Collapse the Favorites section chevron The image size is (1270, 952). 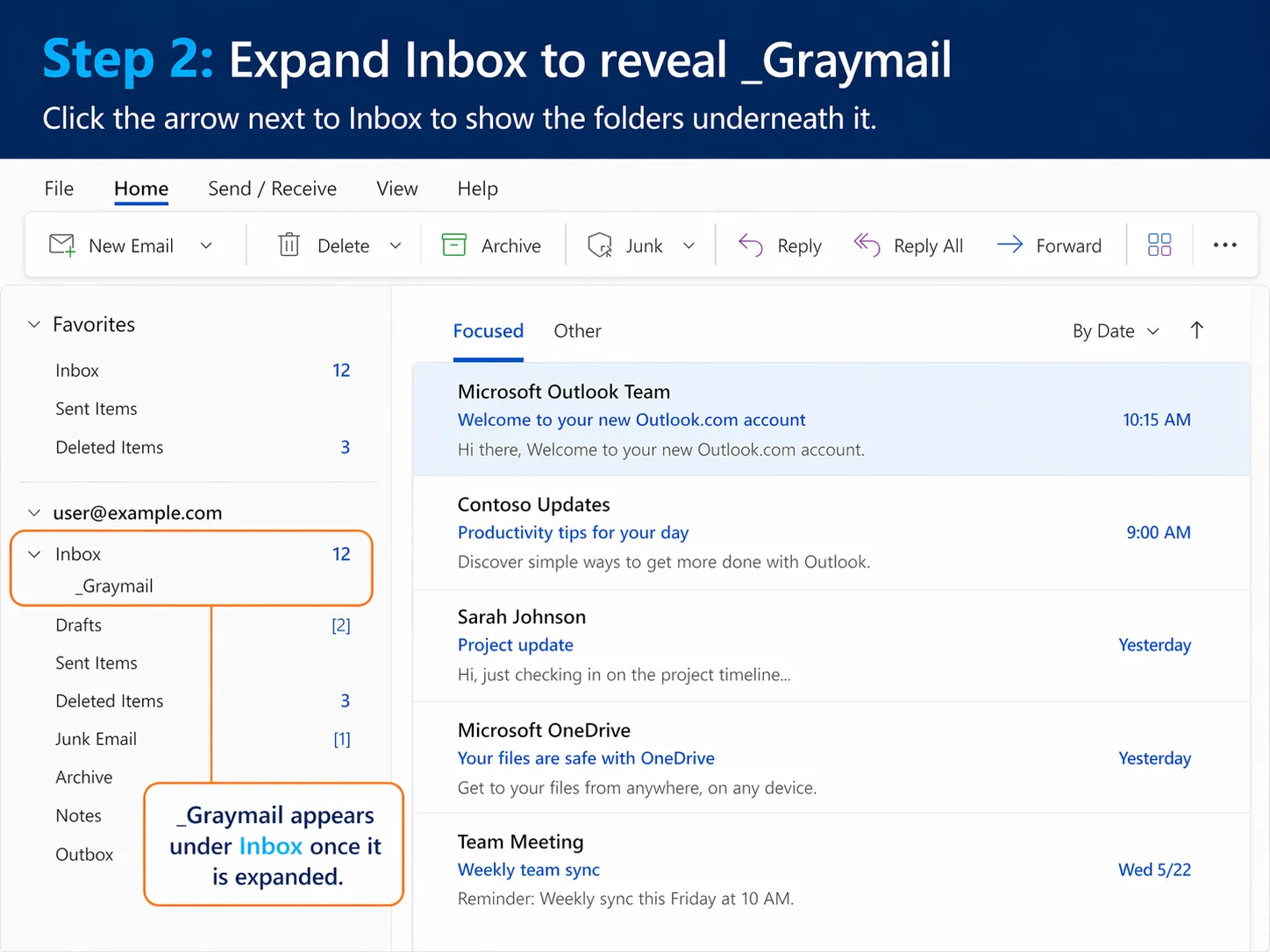(34, 324)
